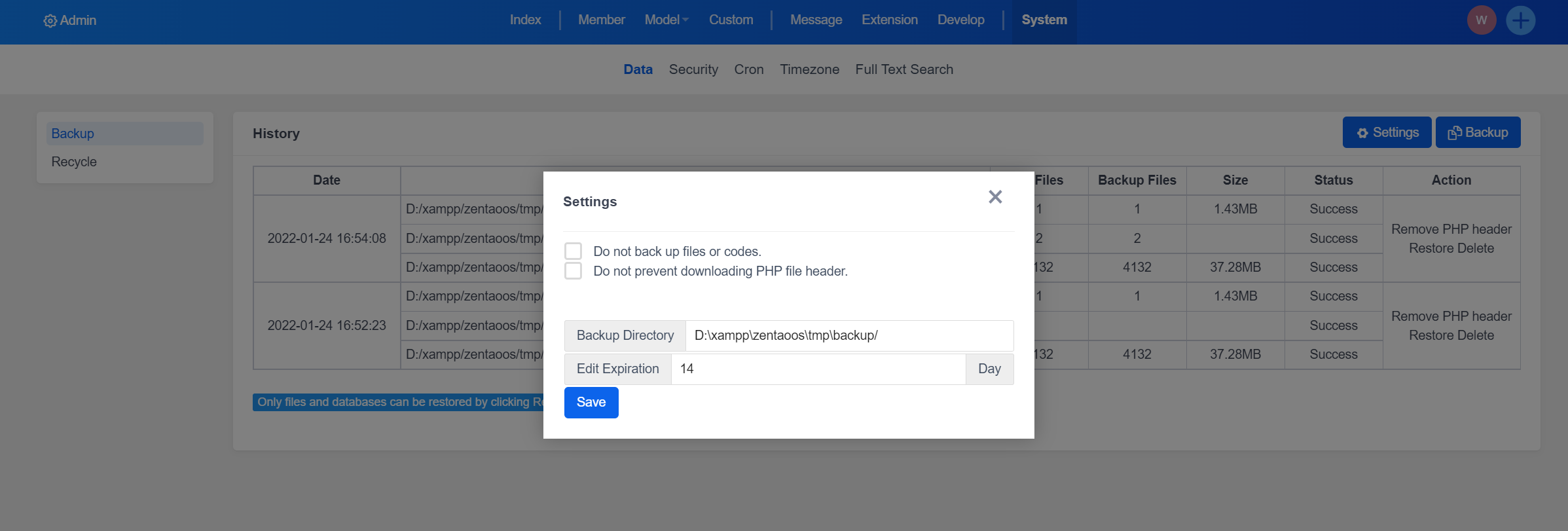Click the Backup button with copy icon

1478,133
